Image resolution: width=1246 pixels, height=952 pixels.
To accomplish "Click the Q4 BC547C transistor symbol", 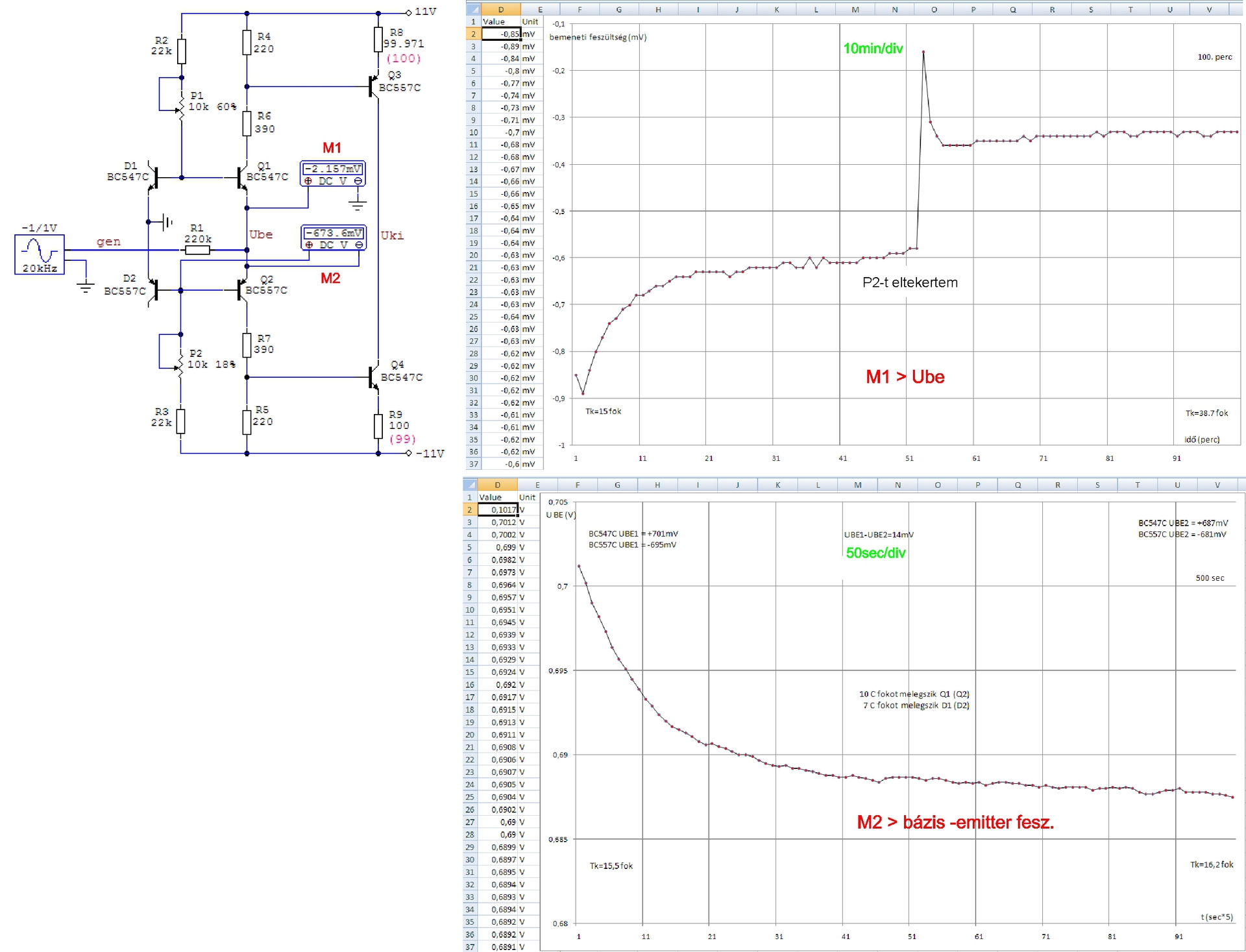I will [x=374, y=376].
